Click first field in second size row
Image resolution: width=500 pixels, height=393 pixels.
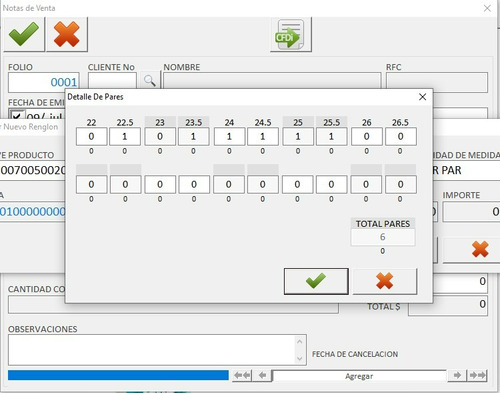(x=91, y=184)
